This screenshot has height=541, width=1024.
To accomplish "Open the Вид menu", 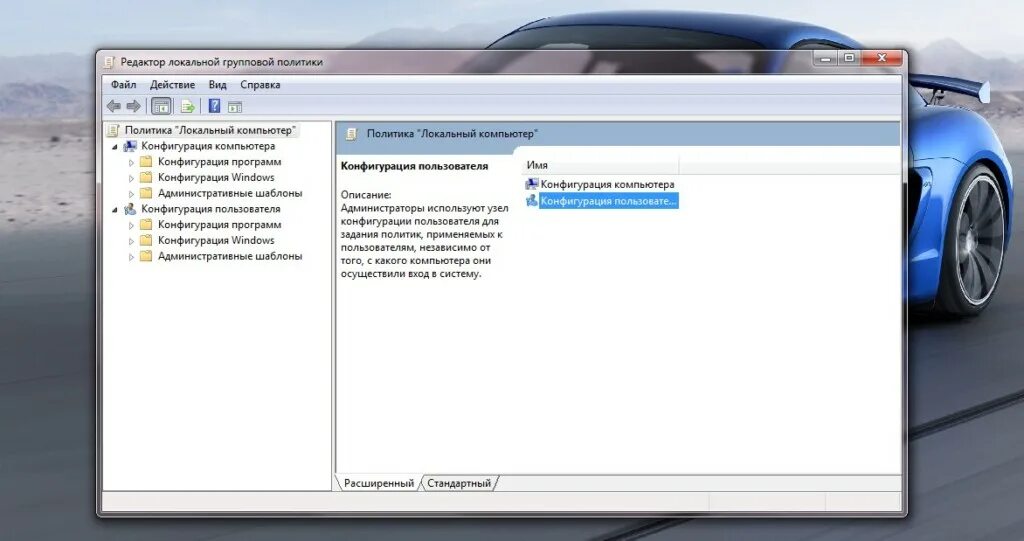I will tap(217, 85).
